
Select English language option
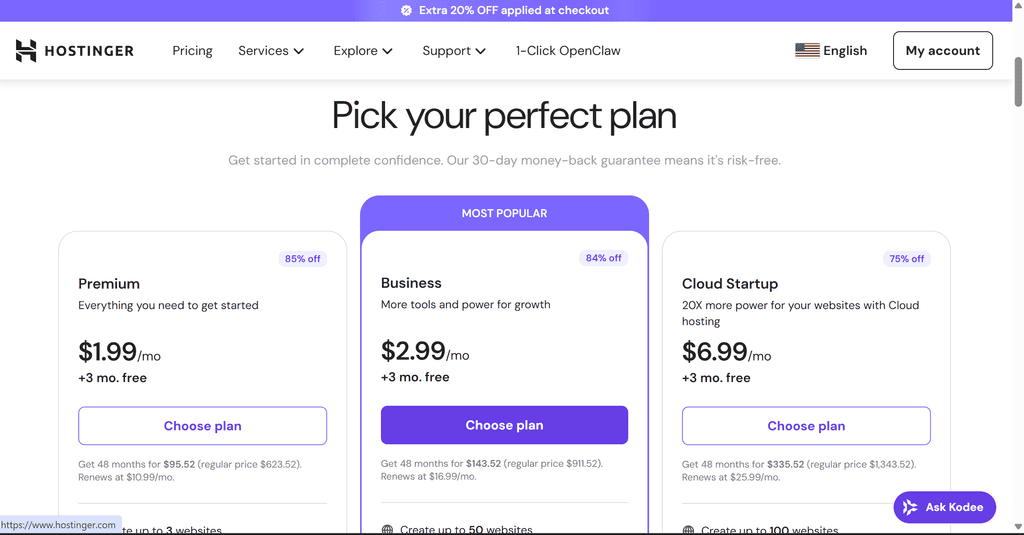(845, 51)
